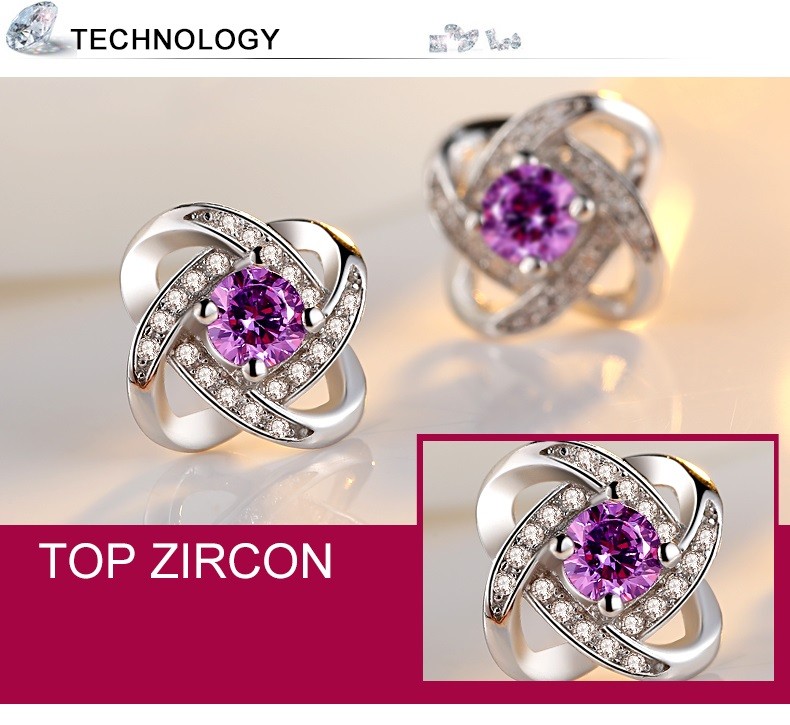Click the framed close-up earring thumbnail
Screen dimensions: 790x725
[x=598, y=560]
